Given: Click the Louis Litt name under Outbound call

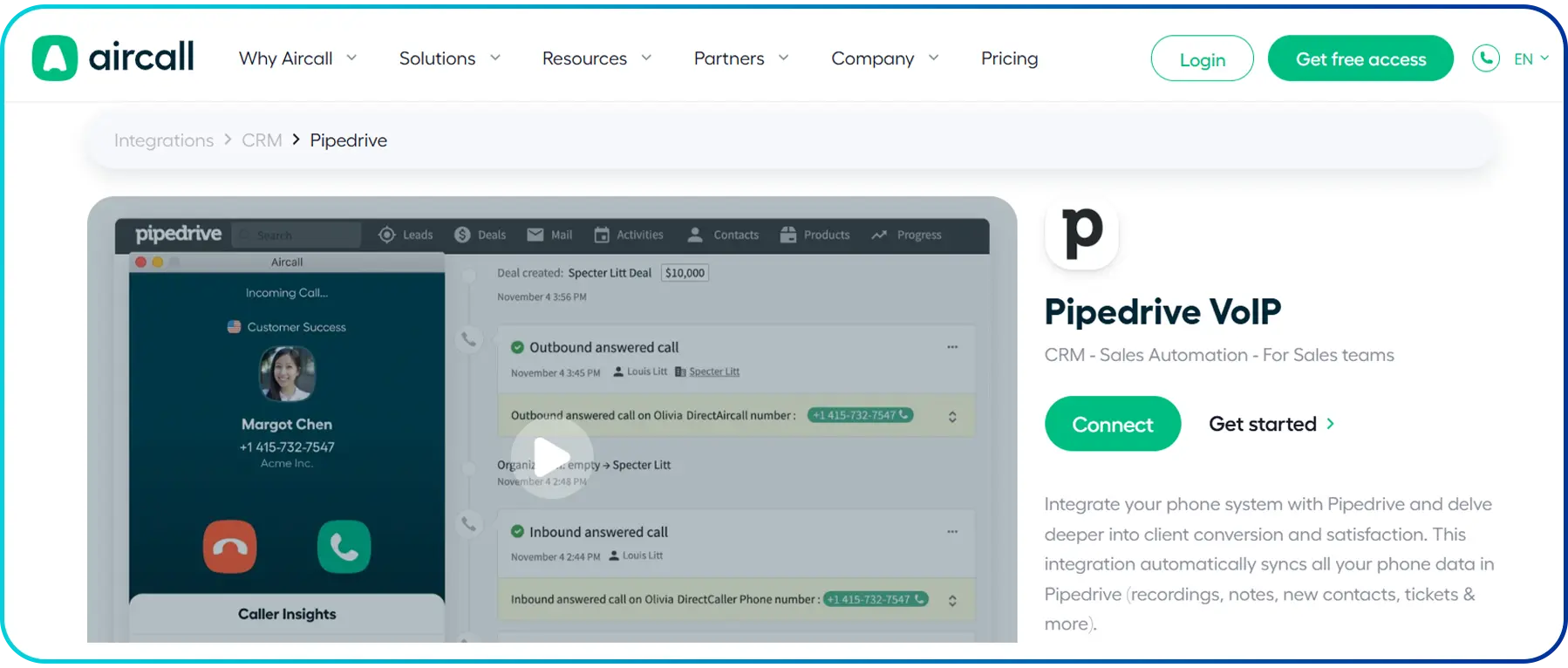Looking at the screenshot, I should [647, 371].
